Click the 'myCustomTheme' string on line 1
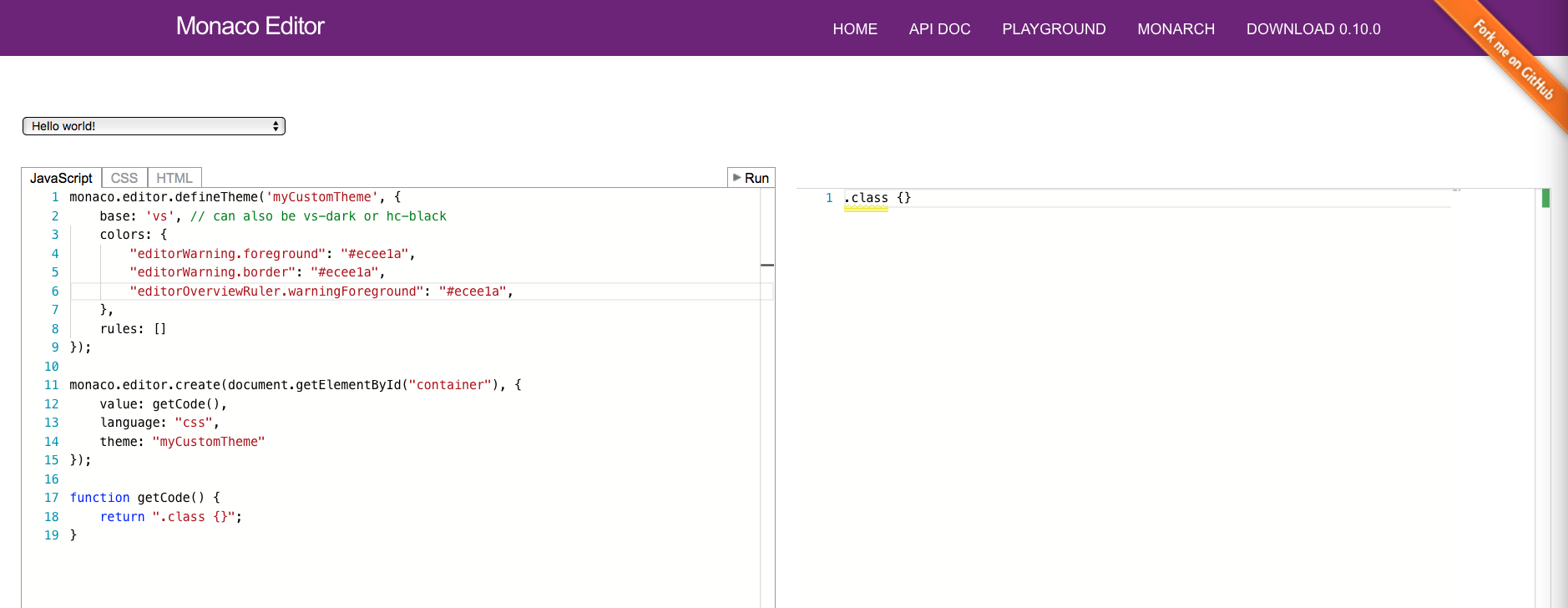Screen dimensions: 1568x608 point(322,197)
